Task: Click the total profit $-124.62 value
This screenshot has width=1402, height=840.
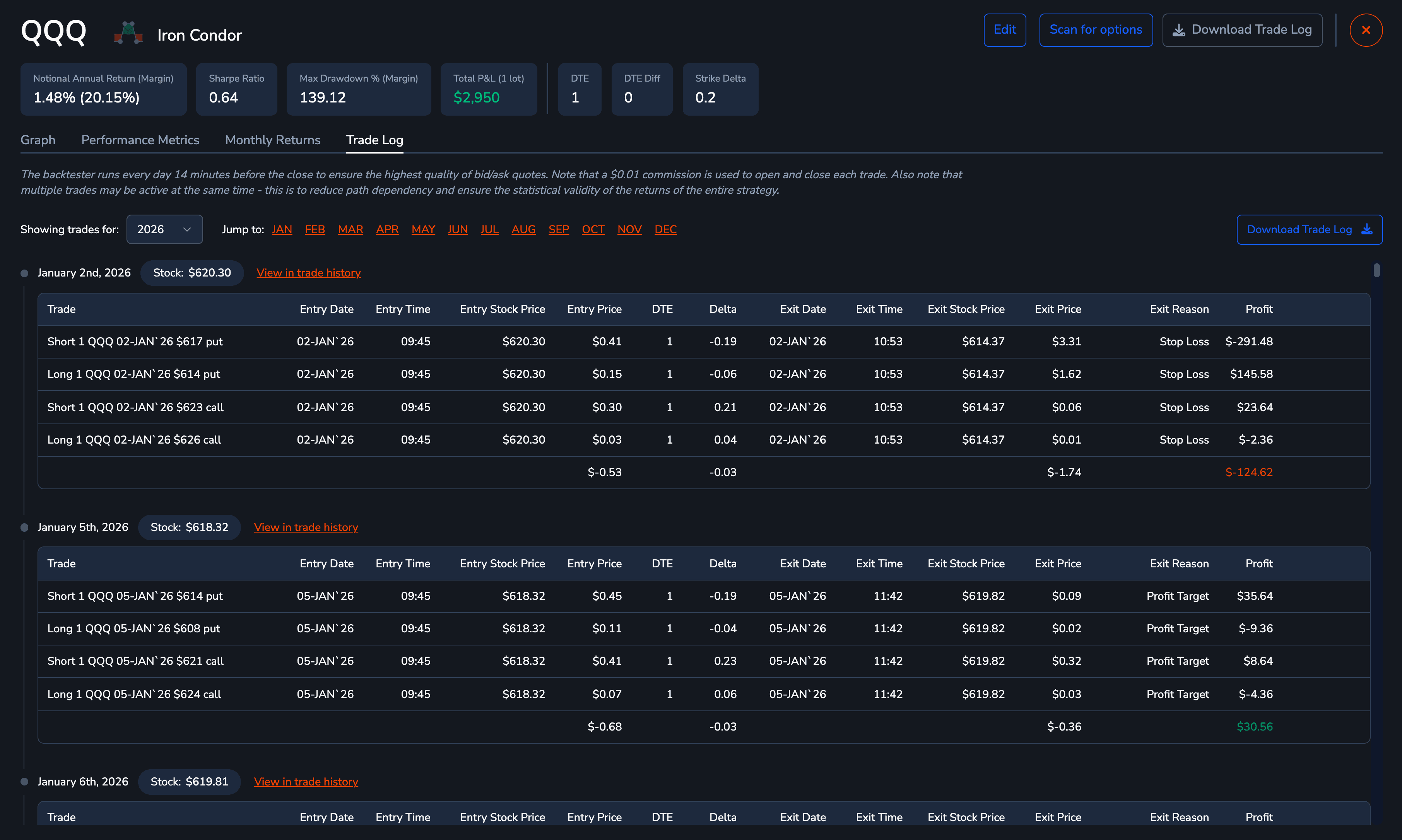Action: point(1248,472)
